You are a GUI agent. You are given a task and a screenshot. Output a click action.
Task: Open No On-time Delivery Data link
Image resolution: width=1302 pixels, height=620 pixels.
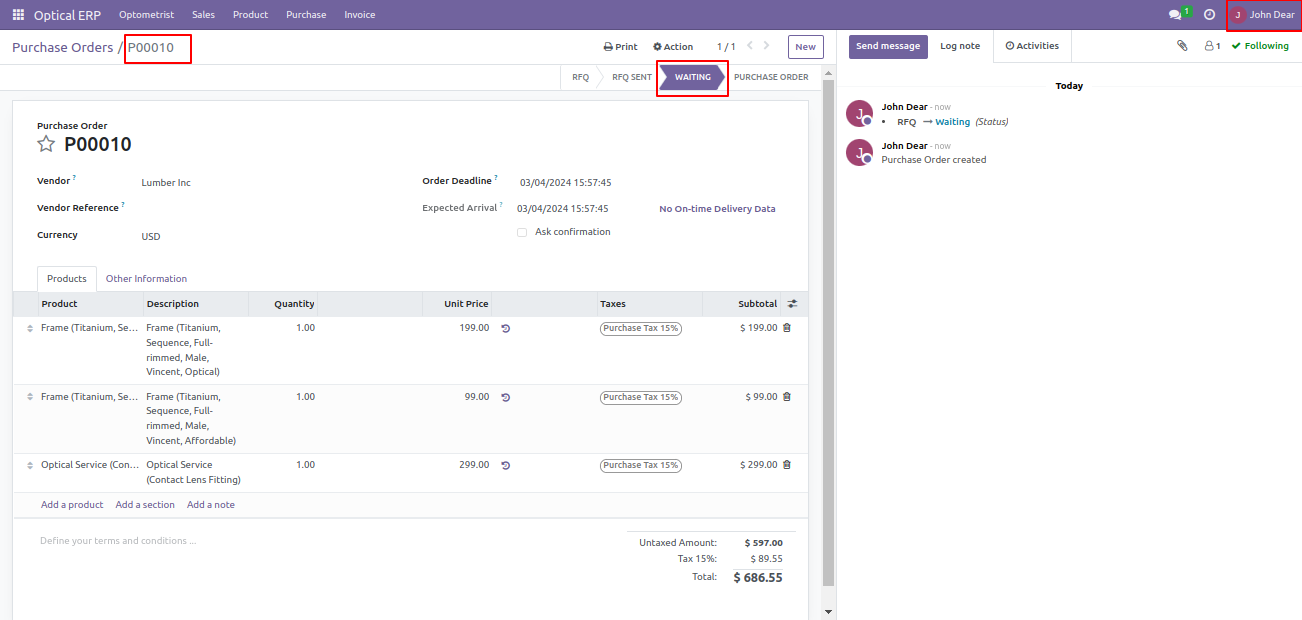coord(717,209)
